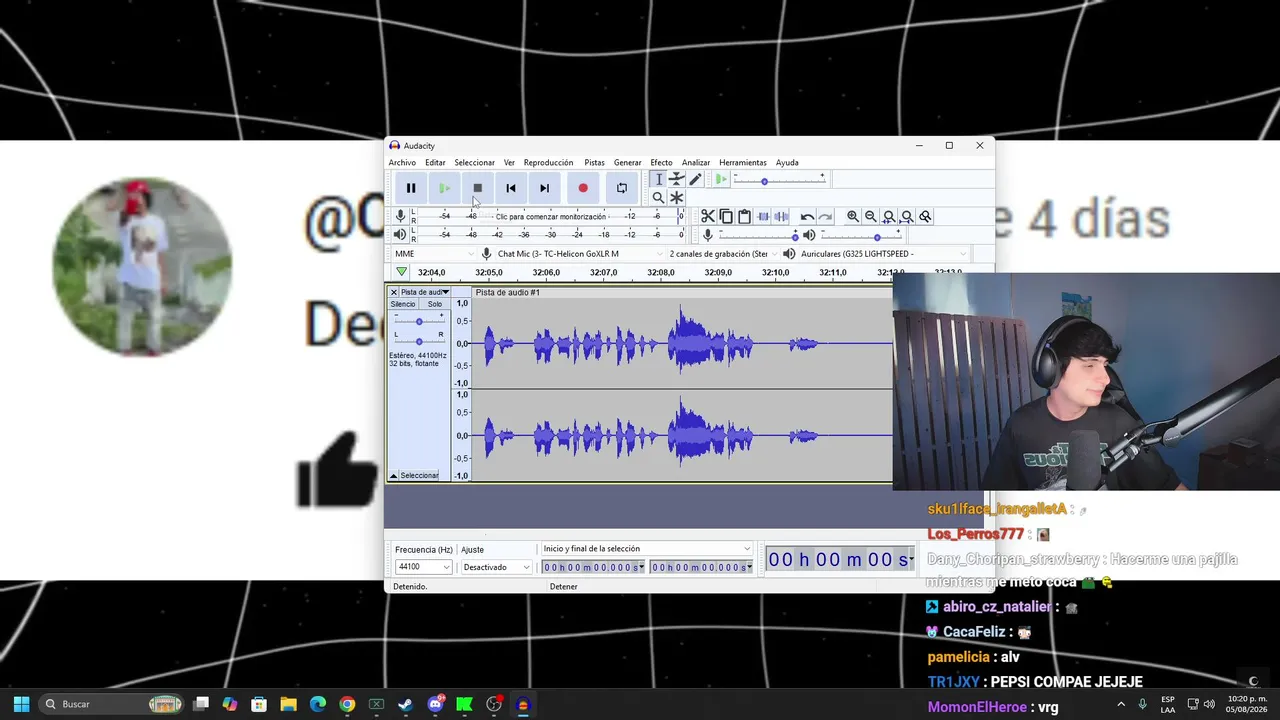Open the Auriculares playback device dropdown

[882, 254]
